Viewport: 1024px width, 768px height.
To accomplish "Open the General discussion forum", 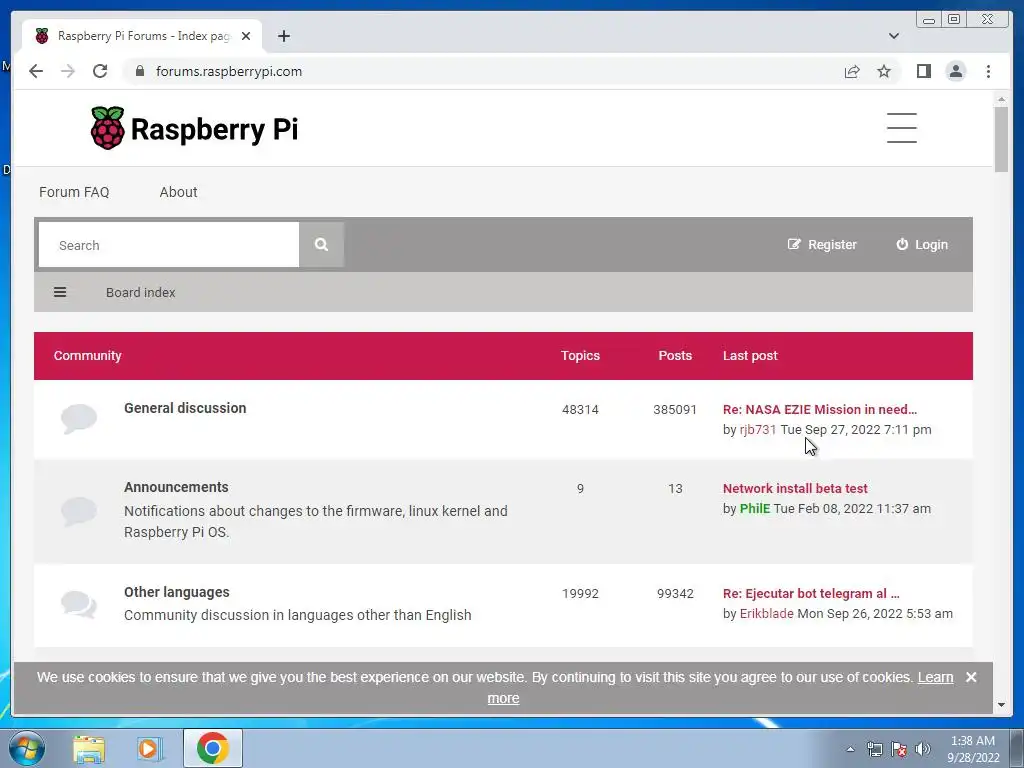I will (185, 408).
